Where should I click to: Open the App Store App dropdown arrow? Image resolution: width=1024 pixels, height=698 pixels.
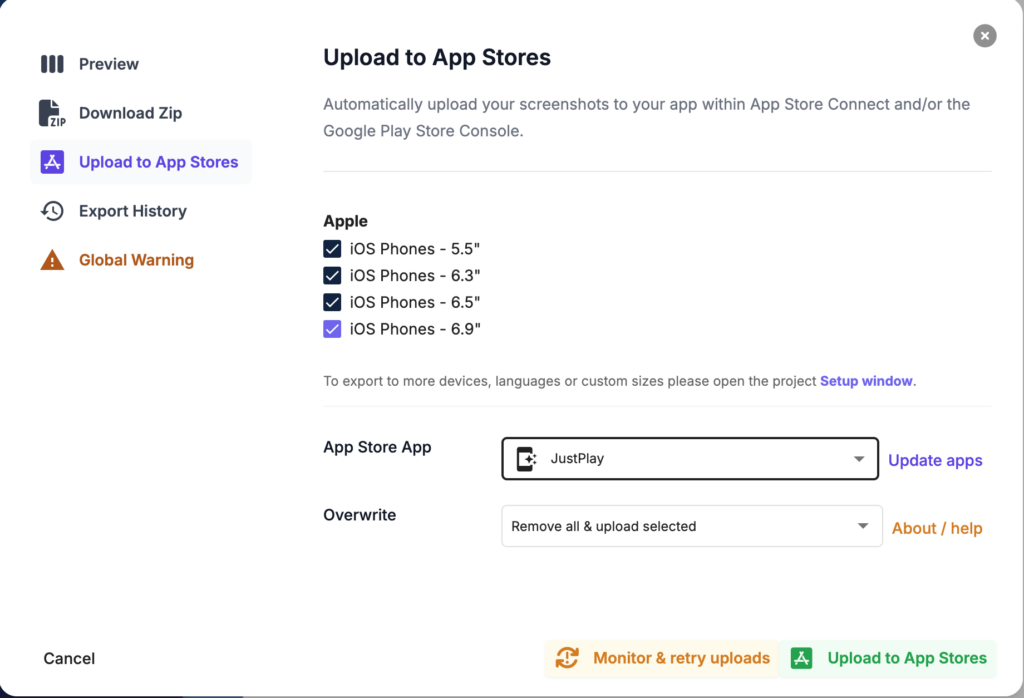pos(859,459)
